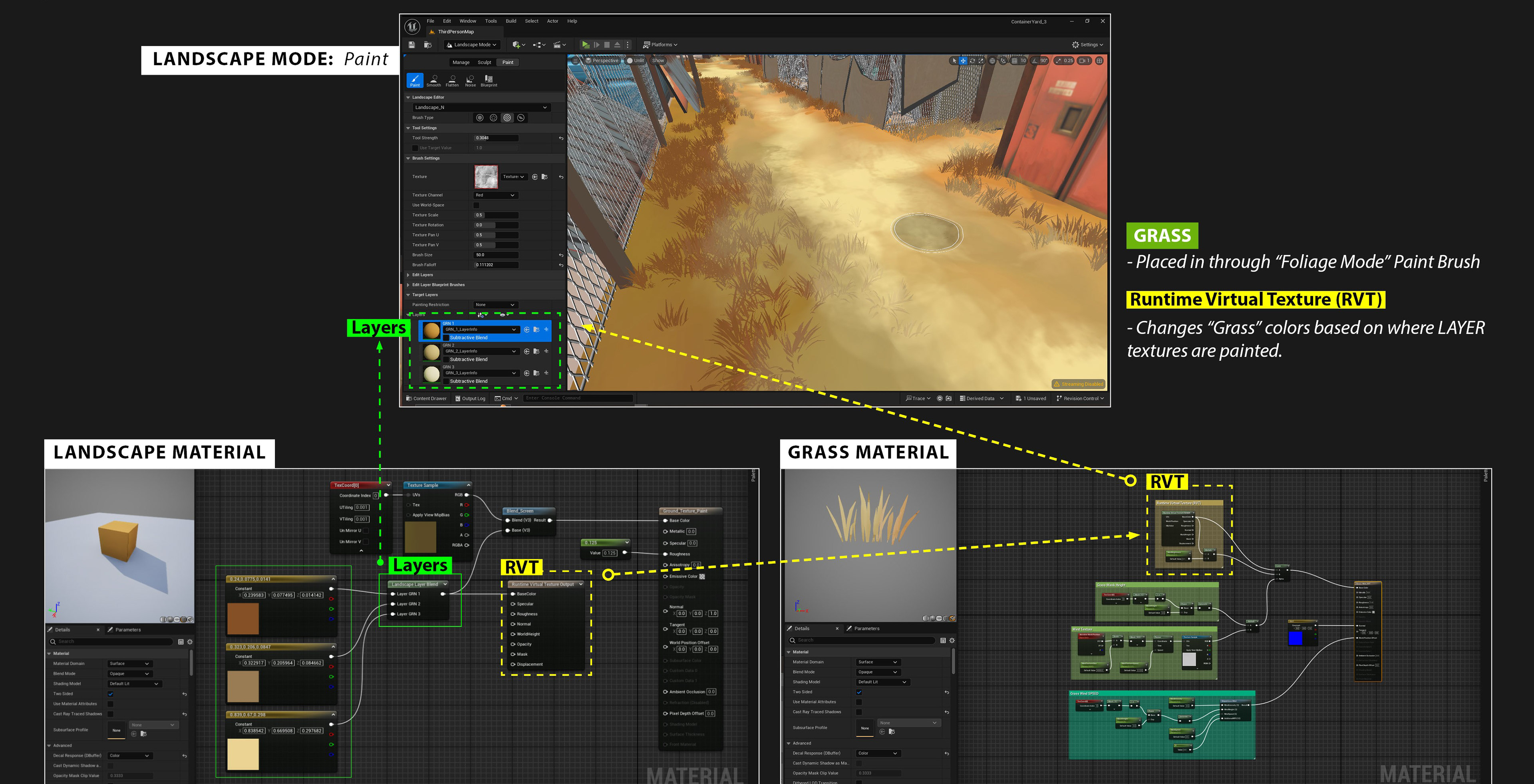
Task: Click the Browse content icon beside Save
Action: pos(427,45)
